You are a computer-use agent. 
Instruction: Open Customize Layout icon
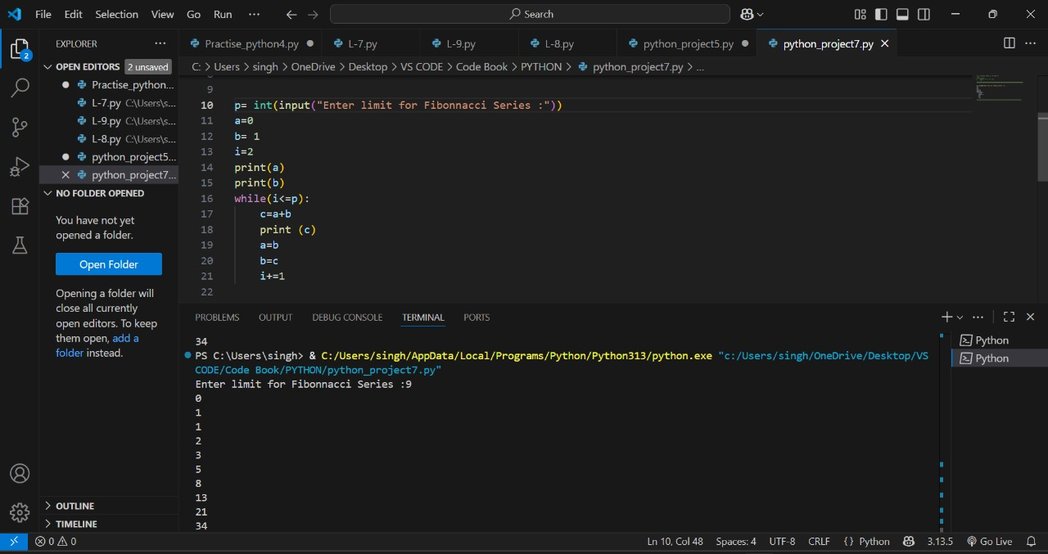click(x=860, y=14)
